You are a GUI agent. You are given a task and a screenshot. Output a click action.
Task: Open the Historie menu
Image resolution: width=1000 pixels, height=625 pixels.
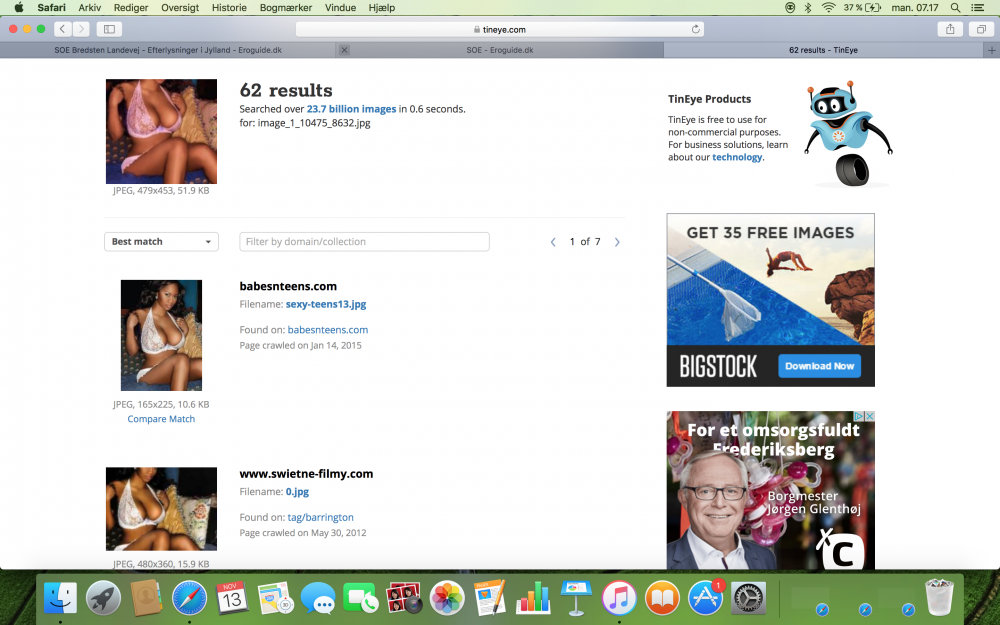[229, 8]
